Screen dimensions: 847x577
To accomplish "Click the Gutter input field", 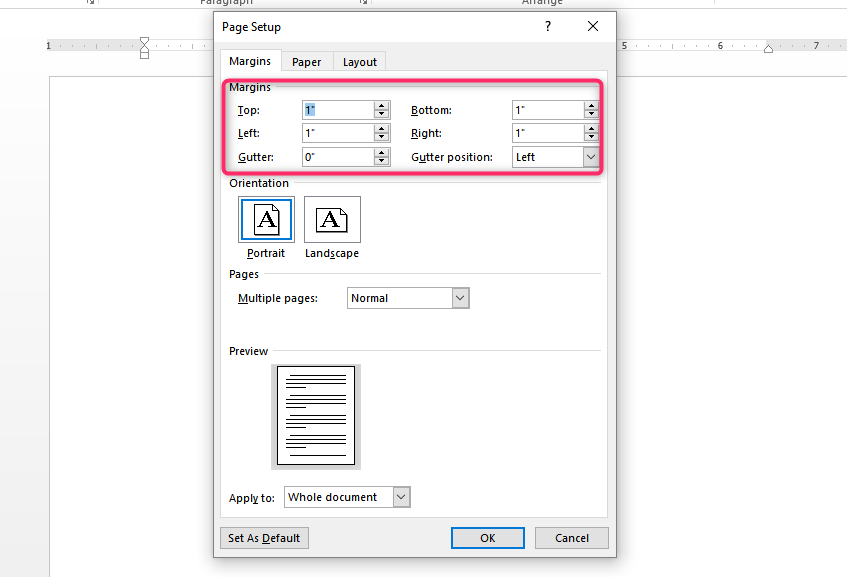I will tap(338, 157).
